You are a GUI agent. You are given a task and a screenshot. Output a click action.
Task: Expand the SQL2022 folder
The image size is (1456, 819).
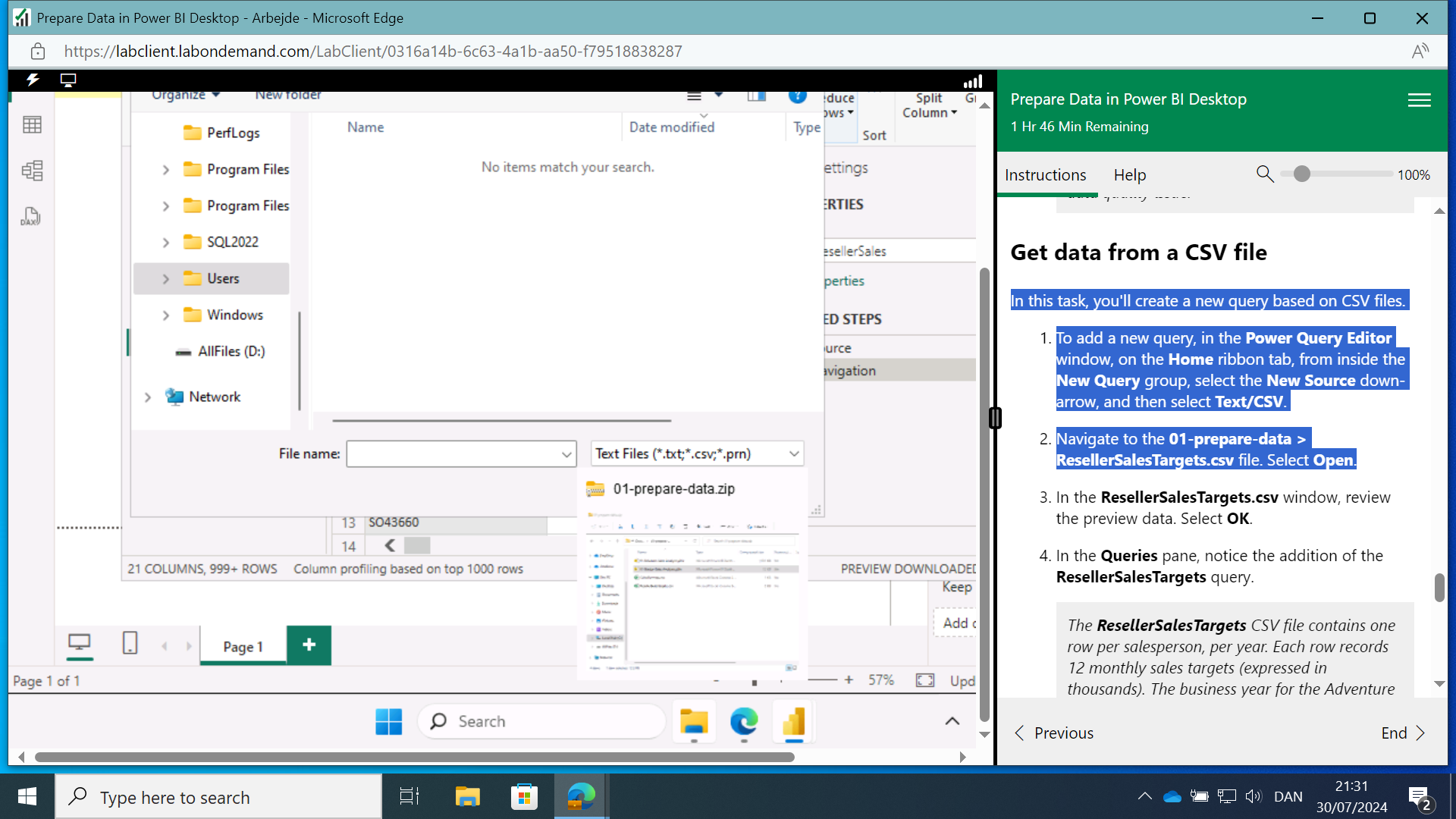(165, 243)
